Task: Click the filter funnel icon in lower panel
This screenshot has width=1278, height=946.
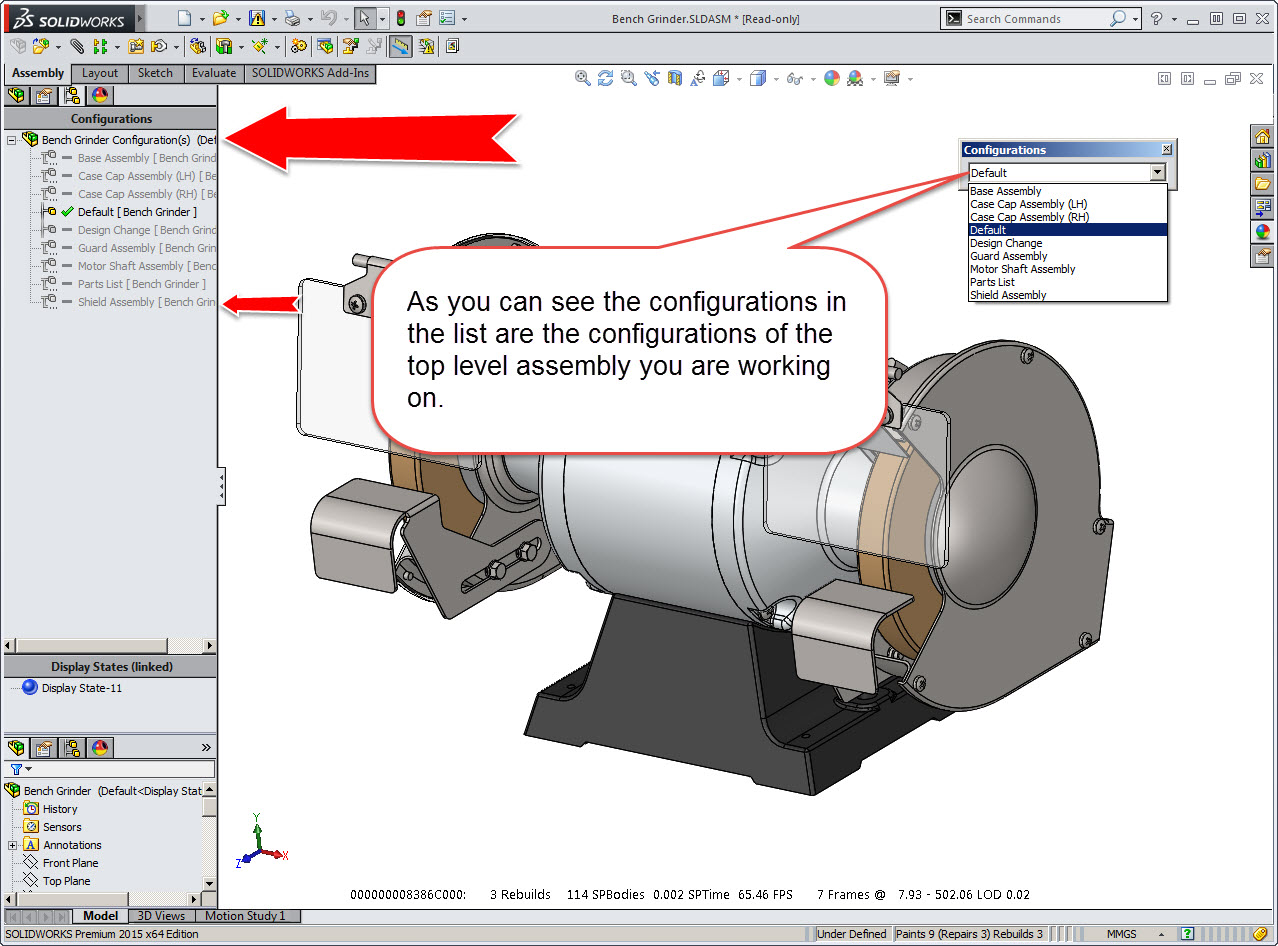Action: 16,769
